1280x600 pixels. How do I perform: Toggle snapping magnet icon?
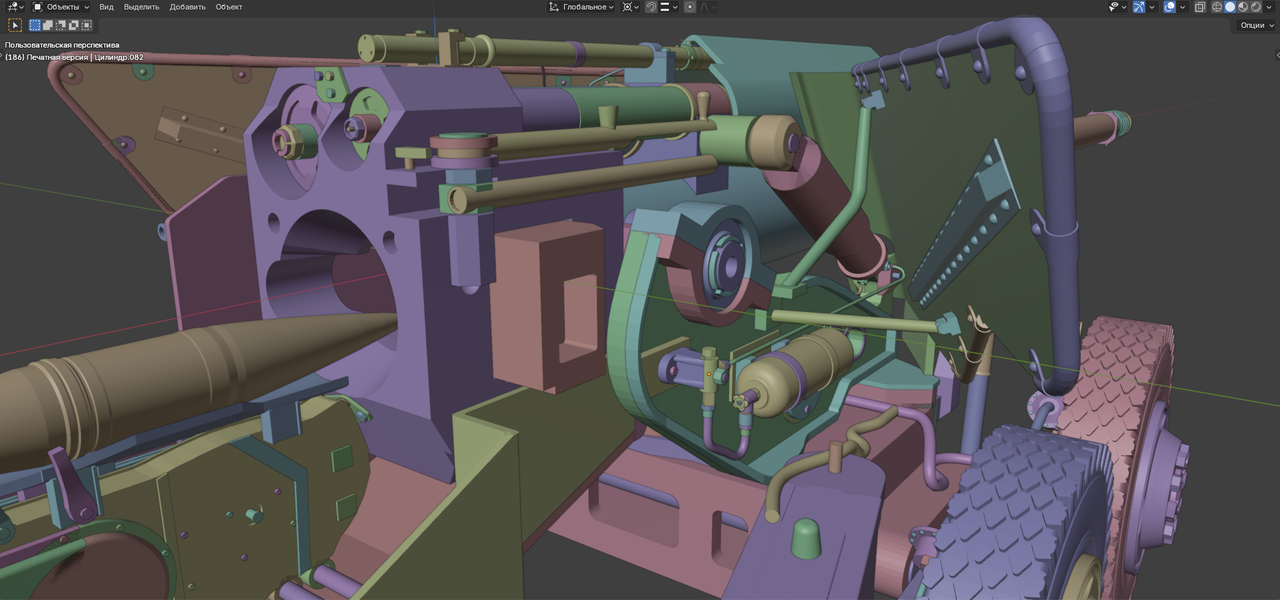(x=651, y=7)
